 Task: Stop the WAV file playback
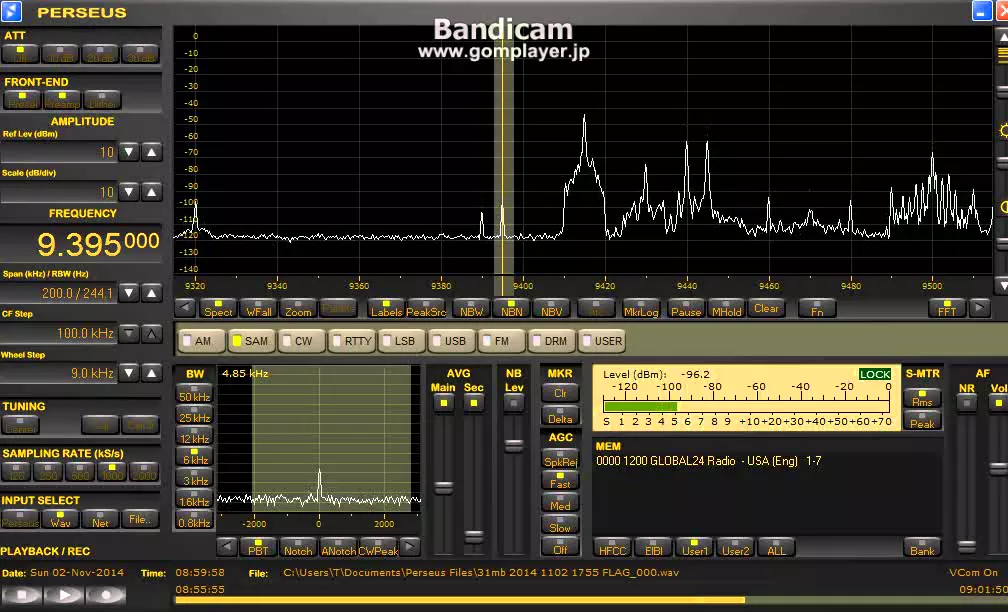coord(22,595)
